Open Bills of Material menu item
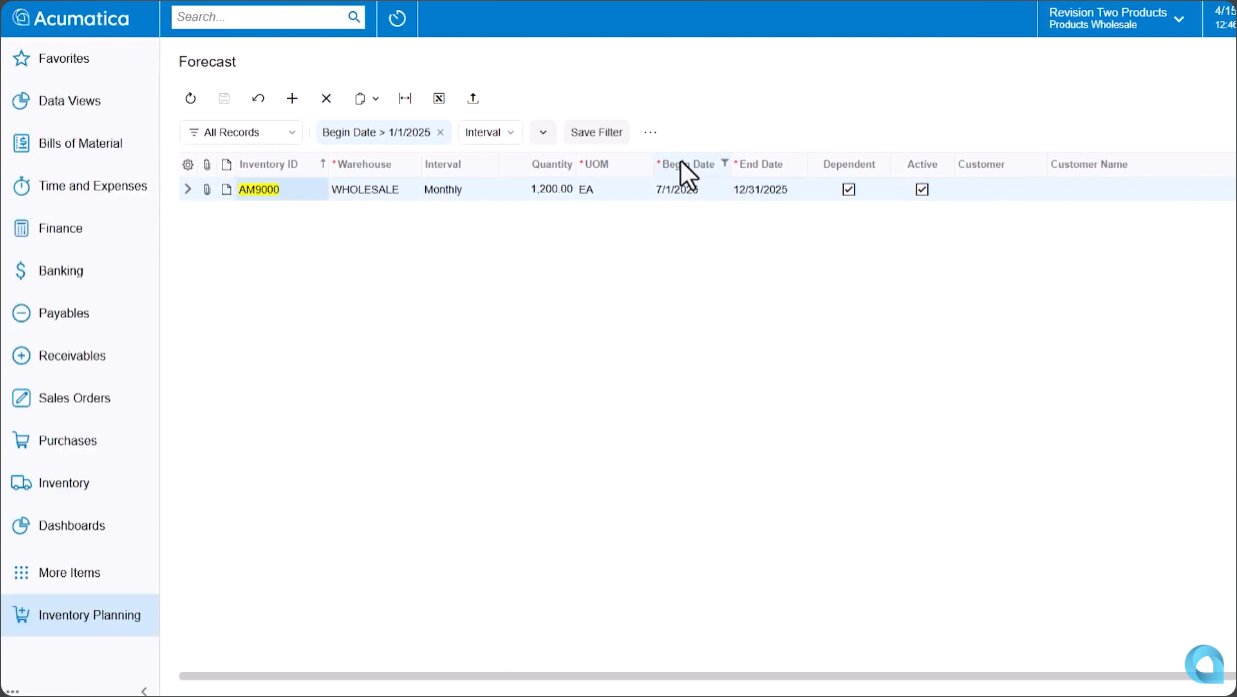Image resolution: width=1237 pixels, height=697 pixels. [x=80, y=143]
